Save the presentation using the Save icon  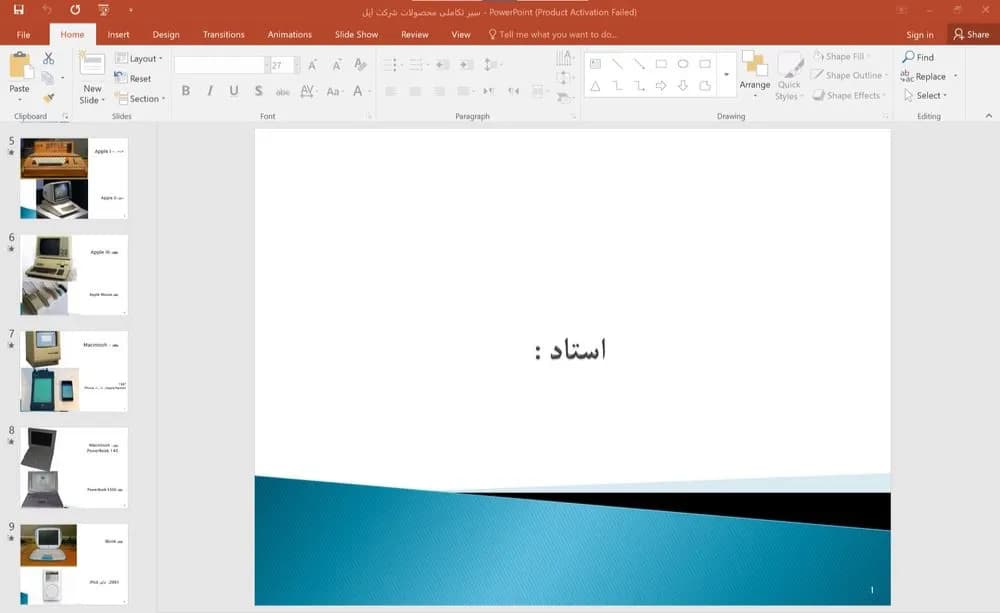[x=18, y=10]
